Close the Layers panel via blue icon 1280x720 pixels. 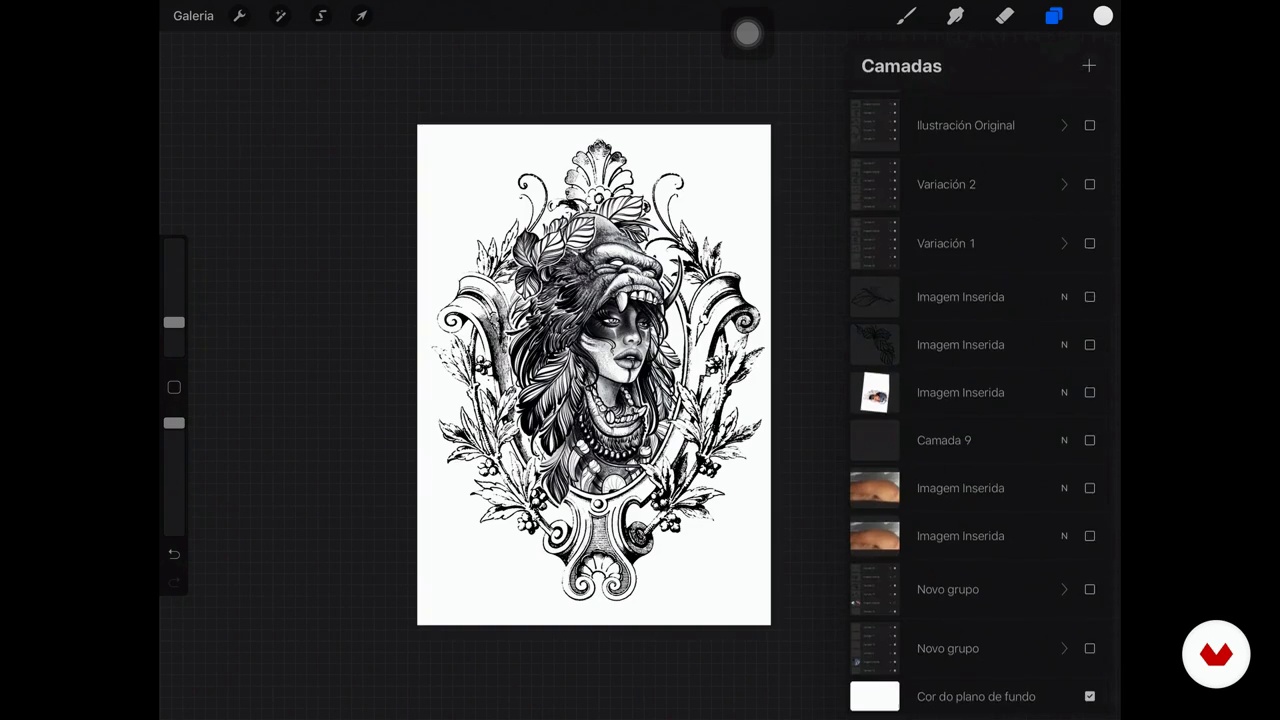1054,16
